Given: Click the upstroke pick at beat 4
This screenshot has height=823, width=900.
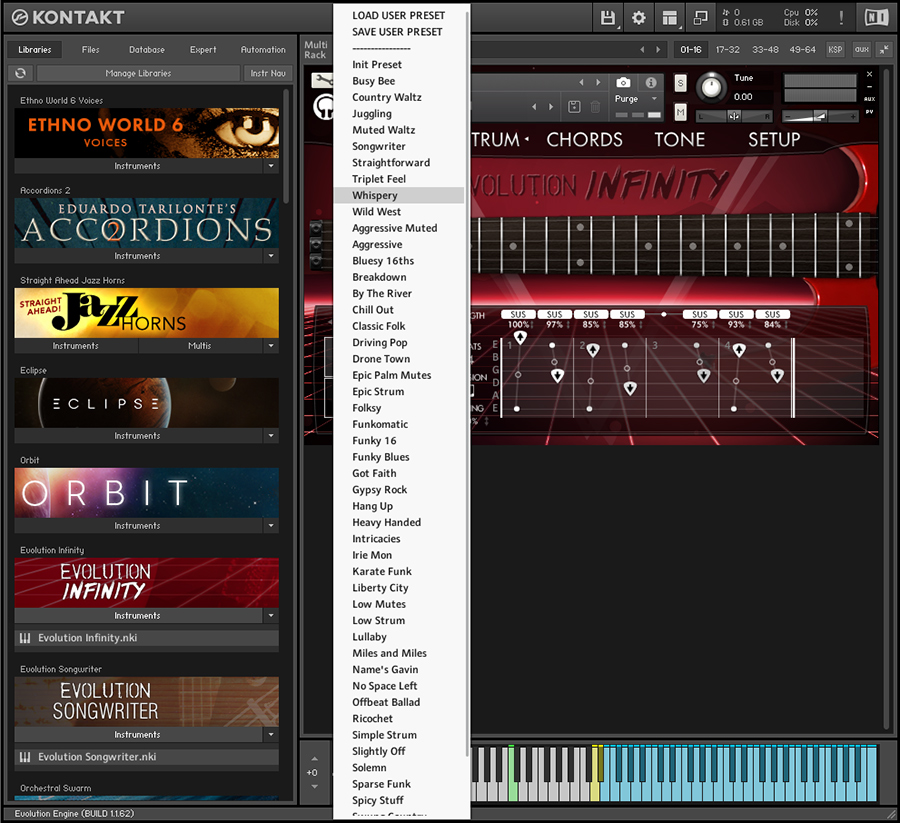Looking at the screenshot, I should tap(739, 350).
